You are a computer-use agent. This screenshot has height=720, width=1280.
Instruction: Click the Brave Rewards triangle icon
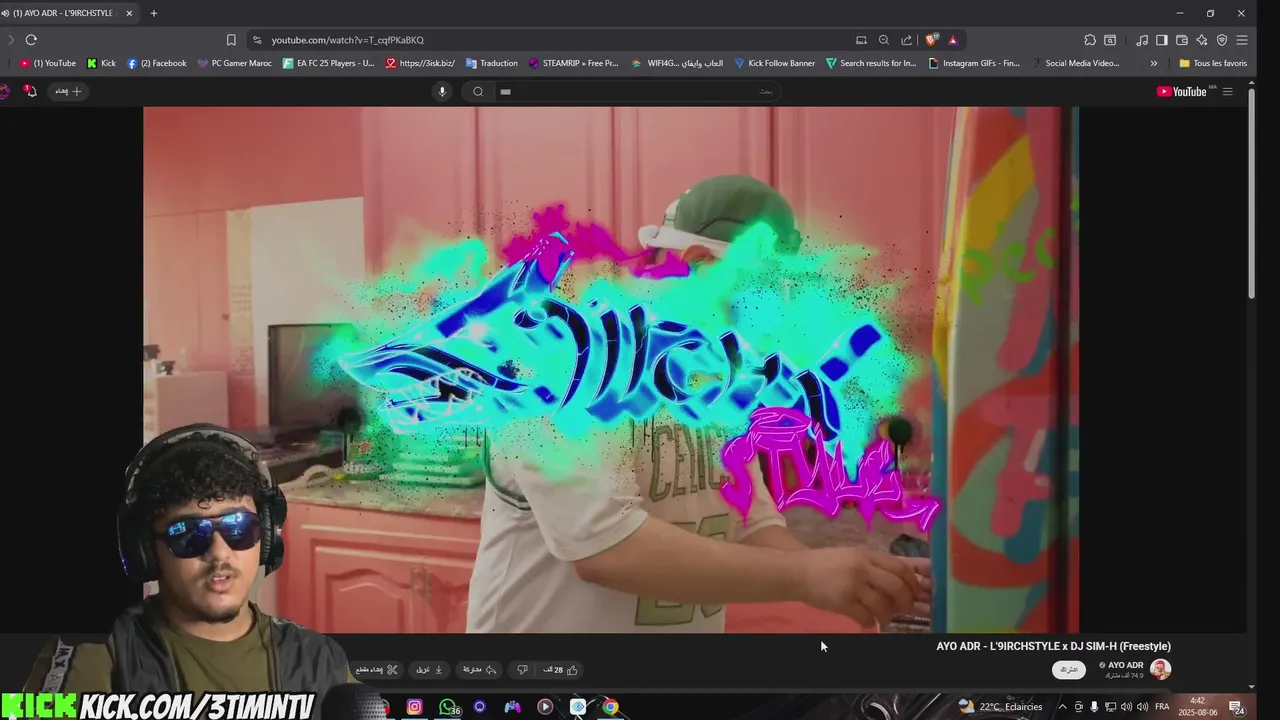tap(953, 40)
